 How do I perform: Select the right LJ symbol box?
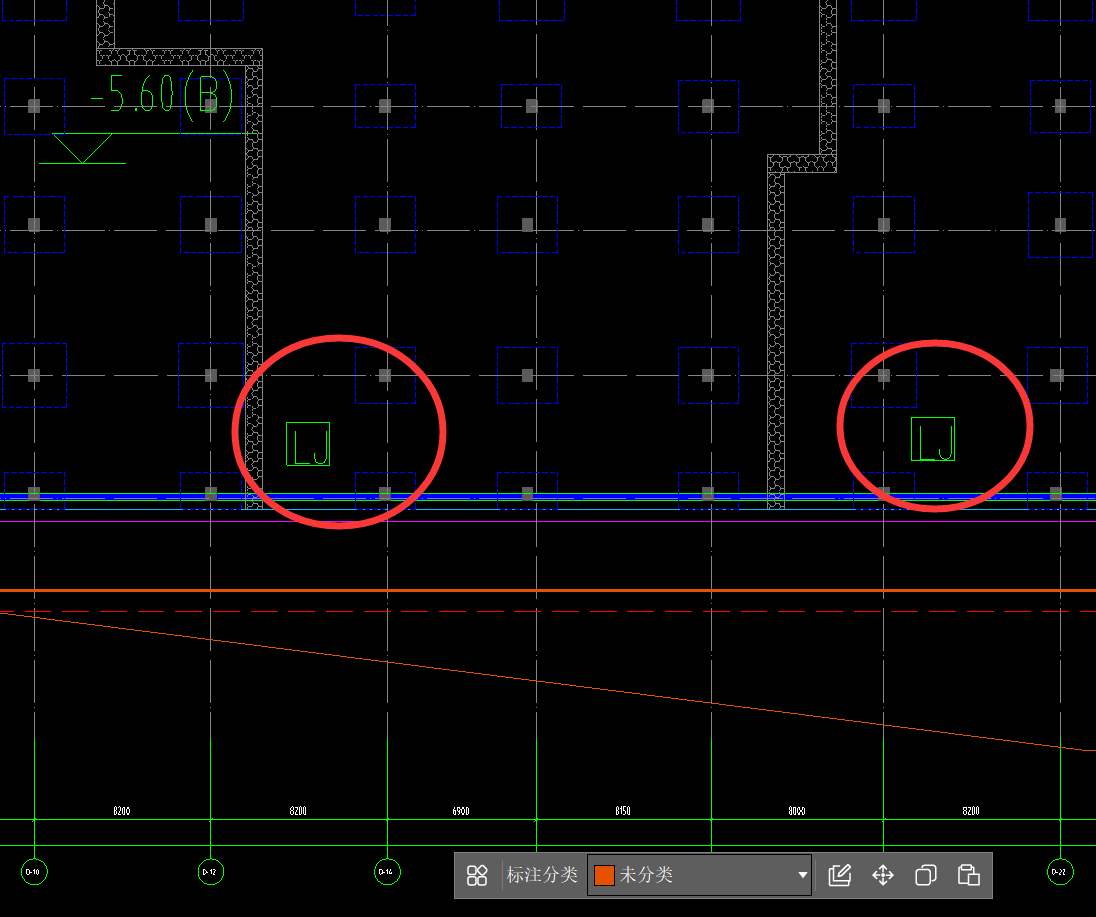(933, 439)
